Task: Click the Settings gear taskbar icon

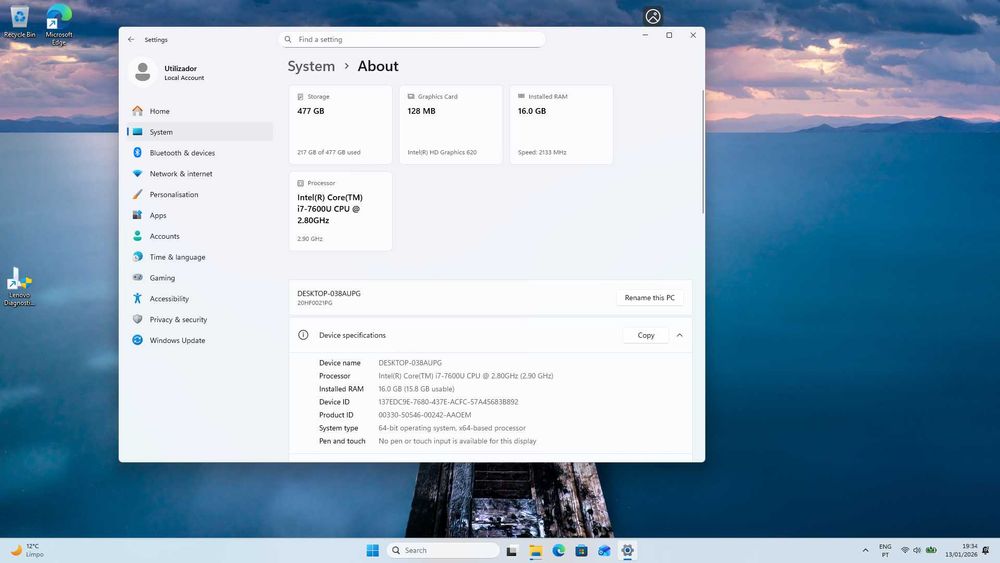Action: 628,551
